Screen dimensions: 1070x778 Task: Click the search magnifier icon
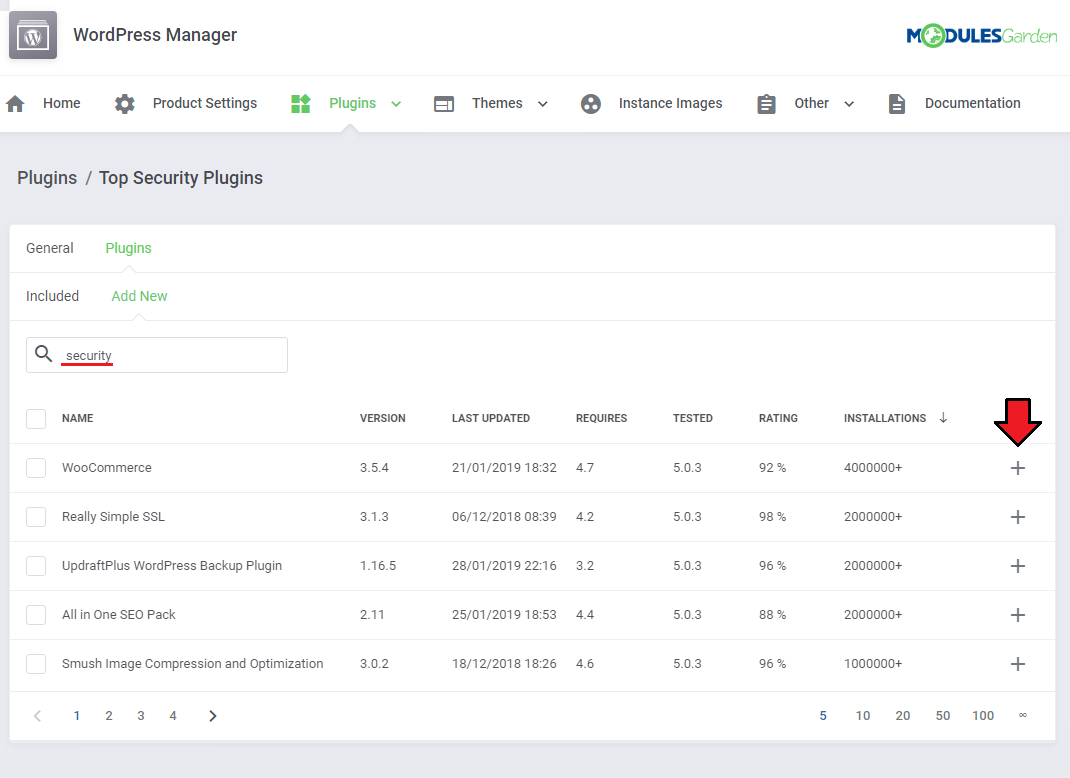(44, 354)
